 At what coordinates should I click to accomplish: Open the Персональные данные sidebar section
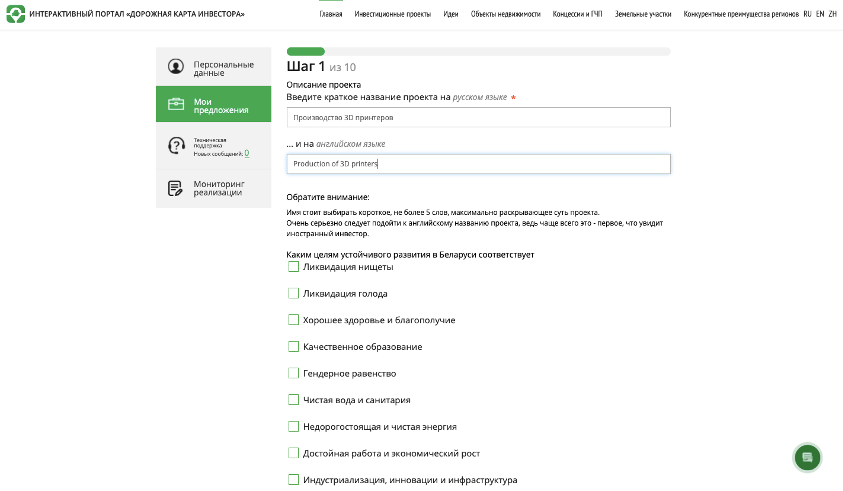213,67
